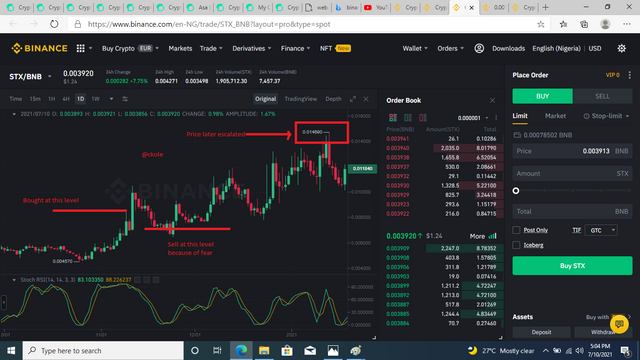Switch to Market order tab
Image resolution: width=640 pixels, height=360 pixels.
tap(555, 116)
